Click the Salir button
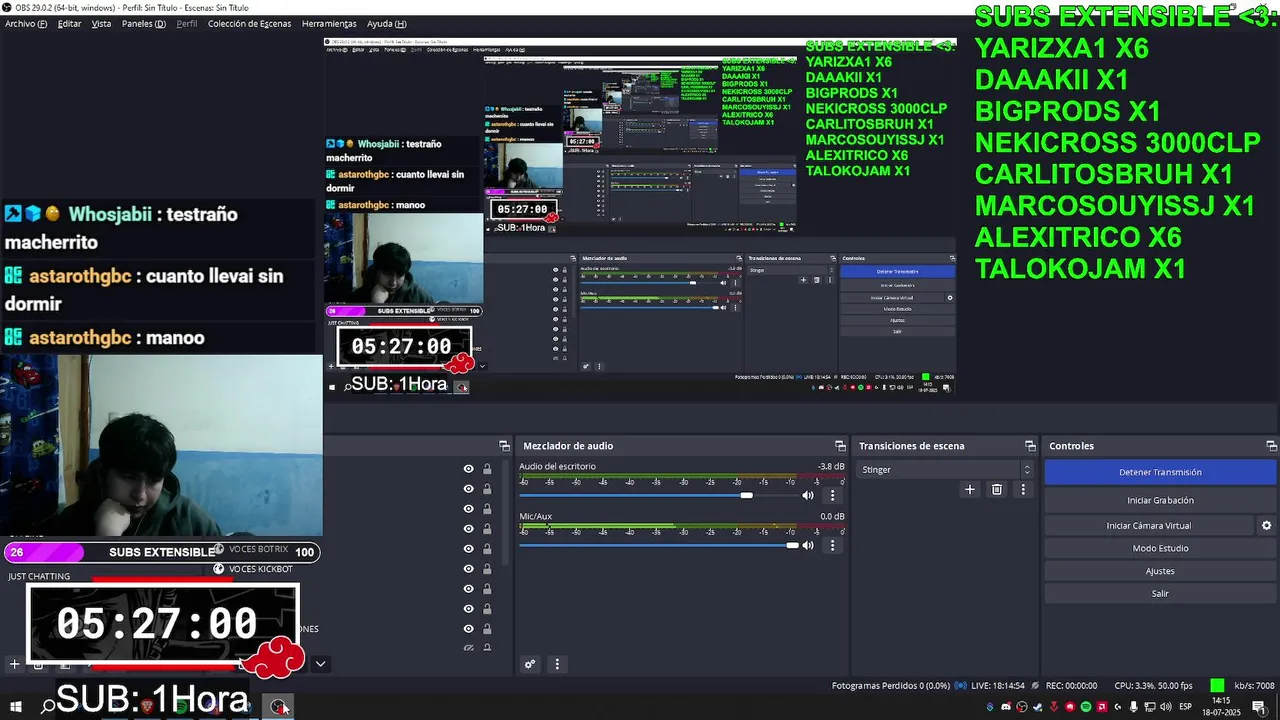 coord(1160,593)
